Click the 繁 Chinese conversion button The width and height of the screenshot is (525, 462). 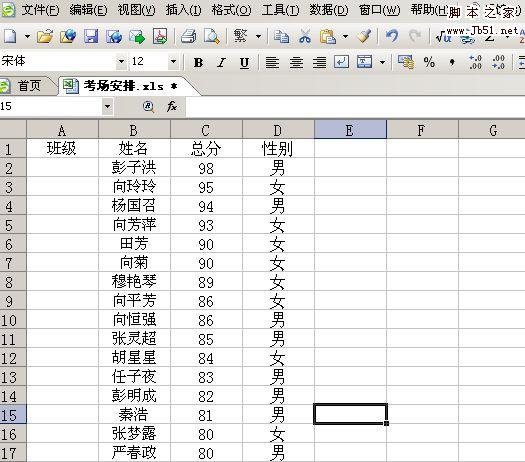pos(240,35)
